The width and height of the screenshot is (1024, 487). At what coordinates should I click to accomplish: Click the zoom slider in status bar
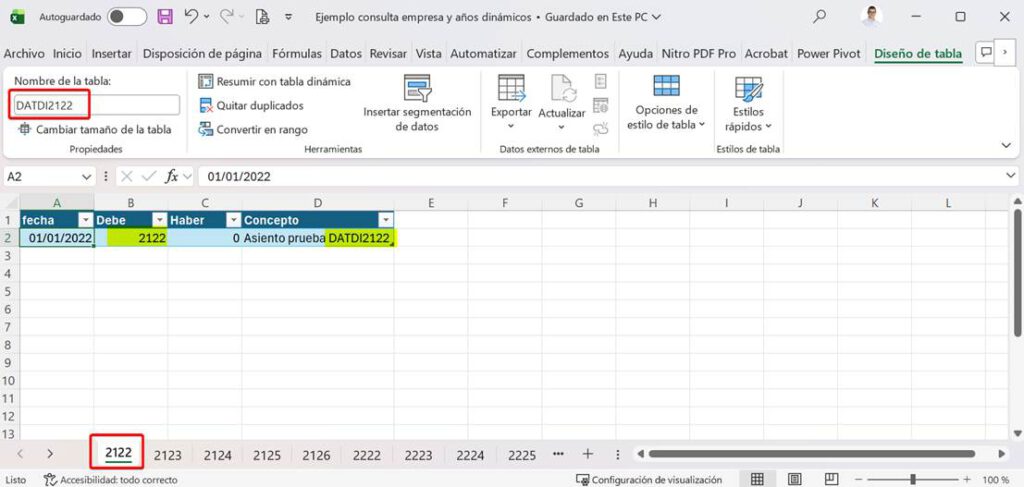912,480
